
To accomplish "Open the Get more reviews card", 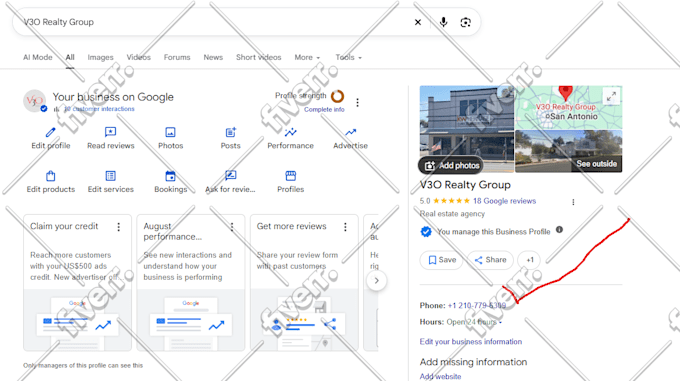I will tap(304, 282).
